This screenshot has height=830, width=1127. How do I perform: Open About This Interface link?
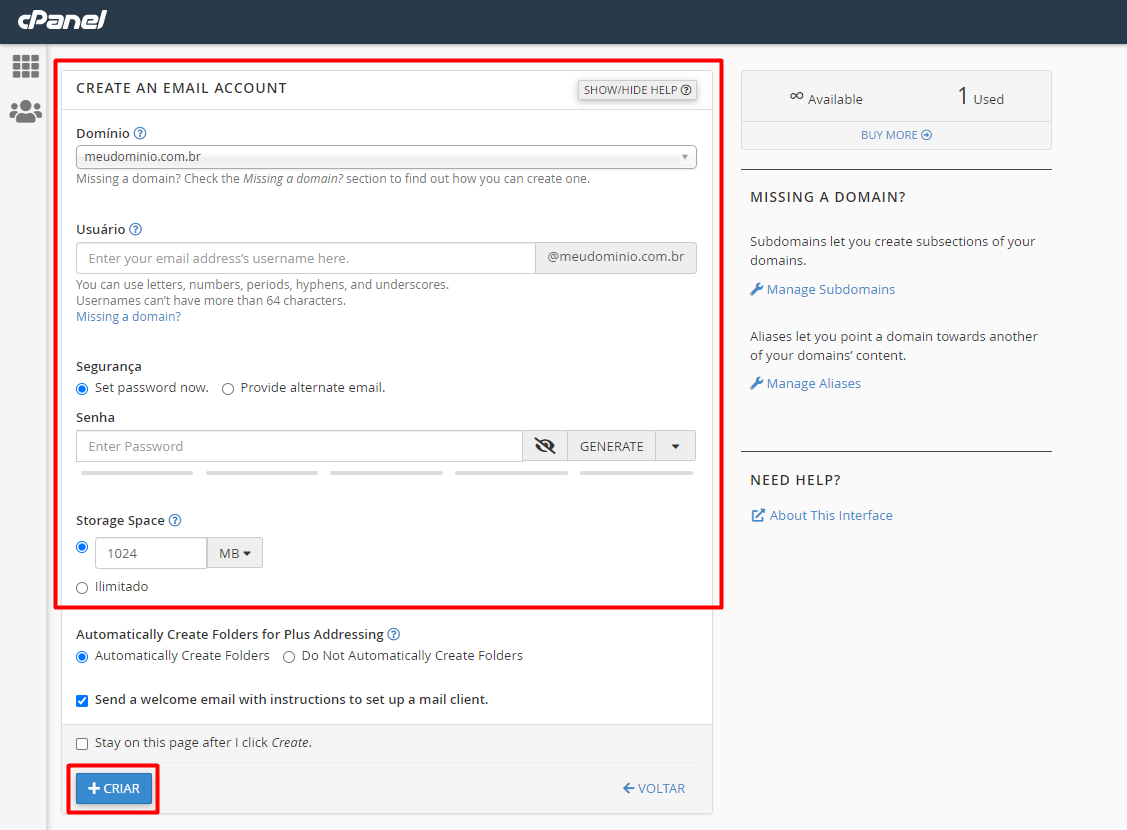tap(822, 515)
